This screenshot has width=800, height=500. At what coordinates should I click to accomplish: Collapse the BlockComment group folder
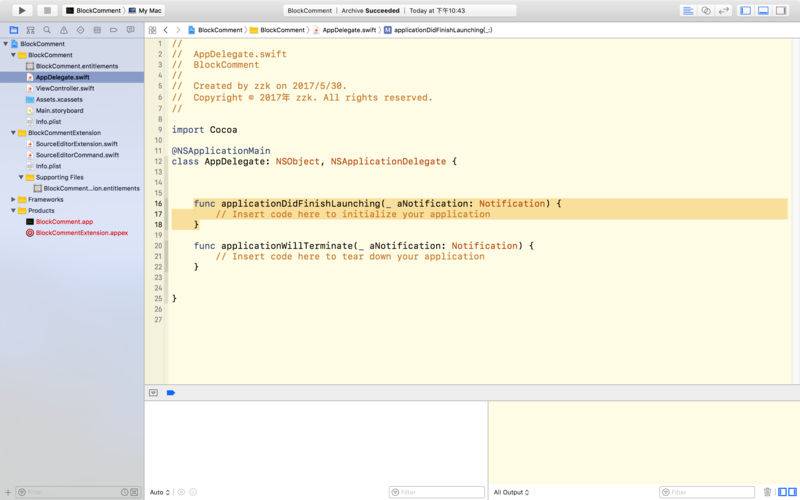click(x=13, y=55)
